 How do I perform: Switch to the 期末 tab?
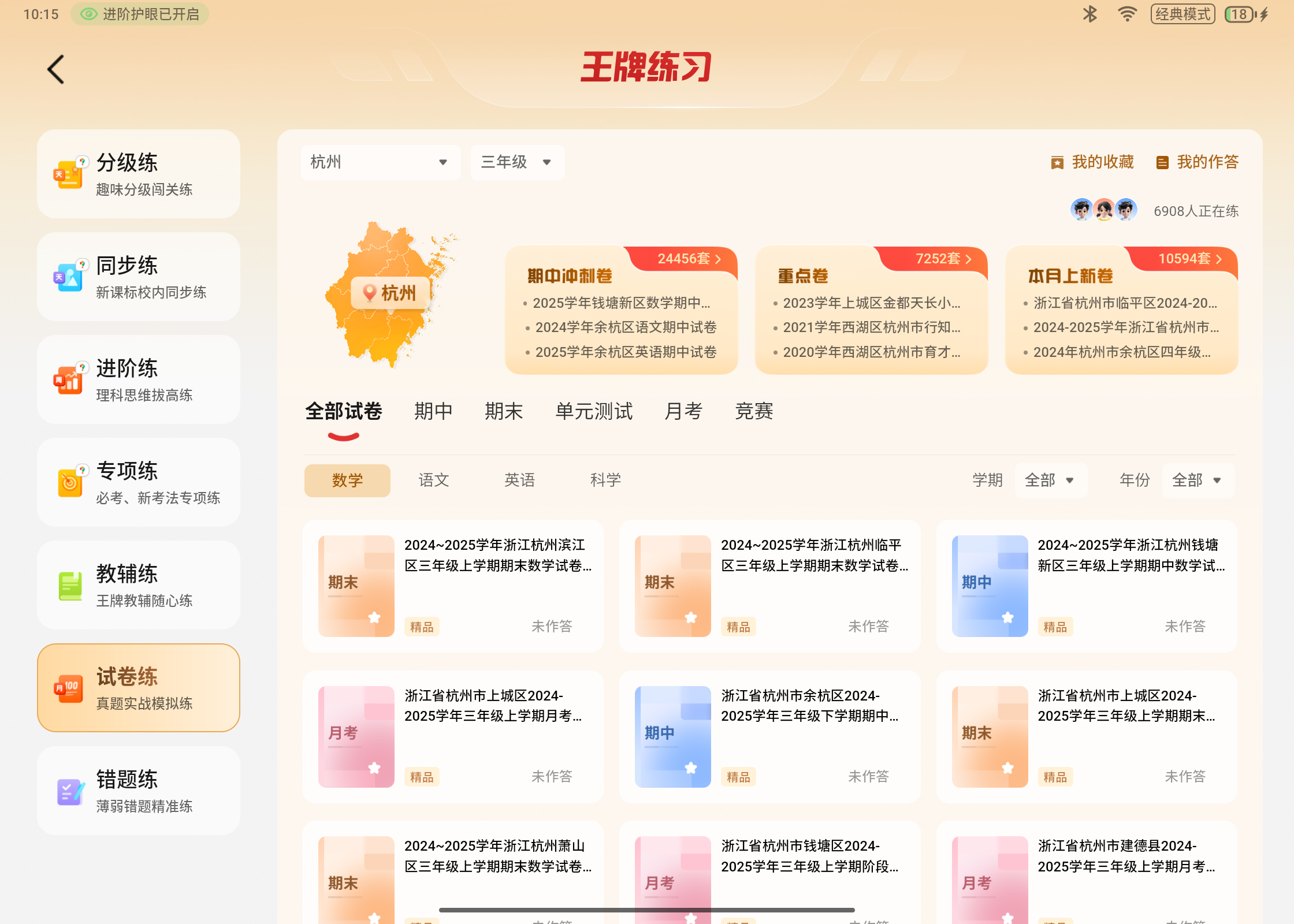(x=503, y=411)
